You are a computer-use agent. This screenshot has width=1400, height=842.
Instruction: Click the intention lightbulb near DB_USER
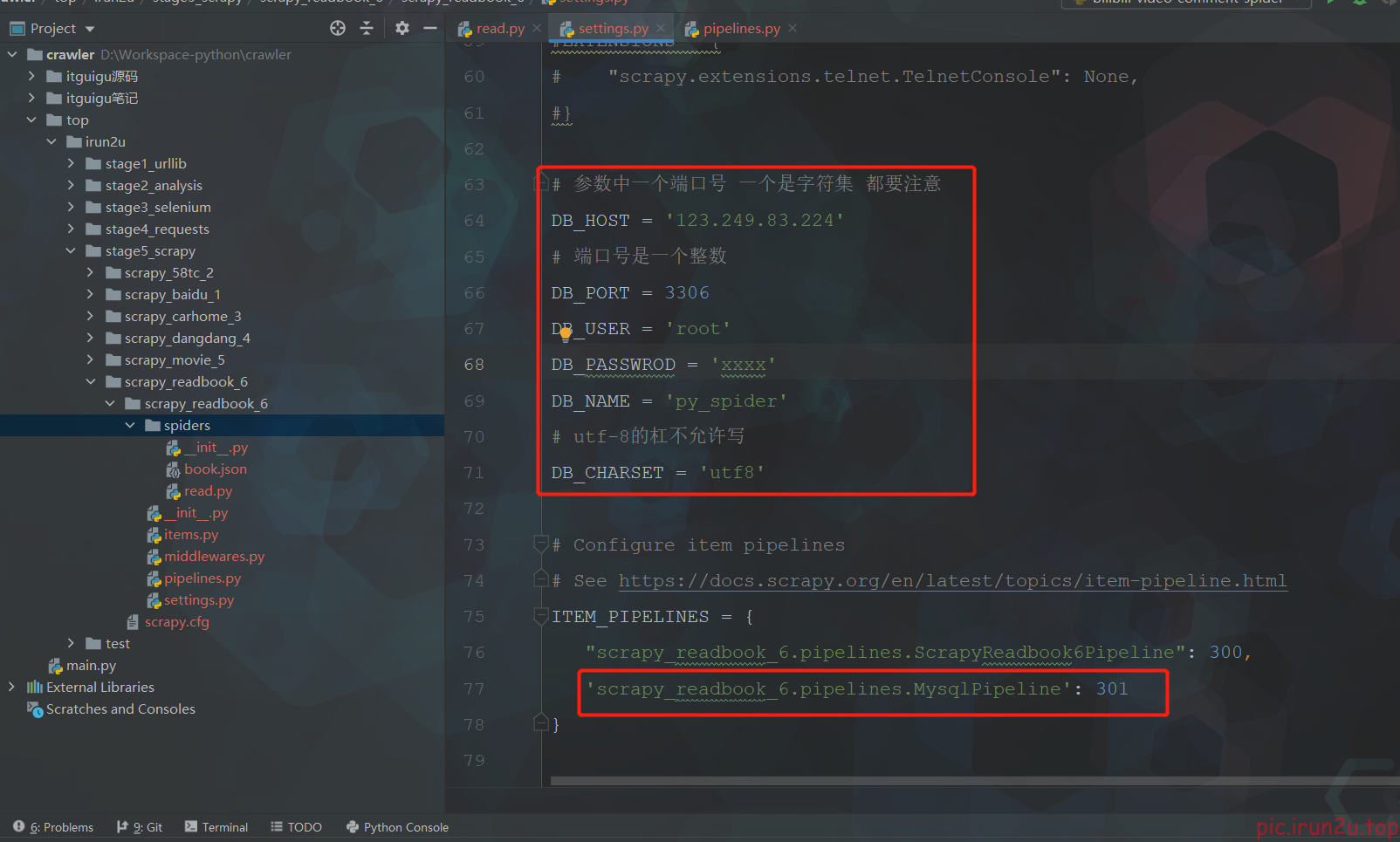(565, 333)
